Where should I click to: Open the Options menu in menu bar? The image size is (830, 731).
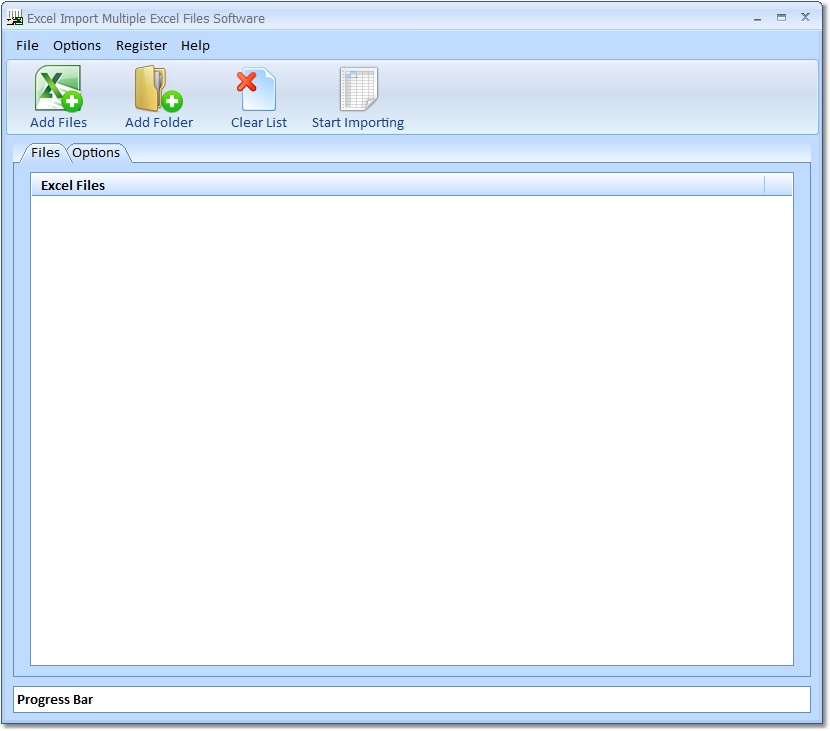point(77,46)
